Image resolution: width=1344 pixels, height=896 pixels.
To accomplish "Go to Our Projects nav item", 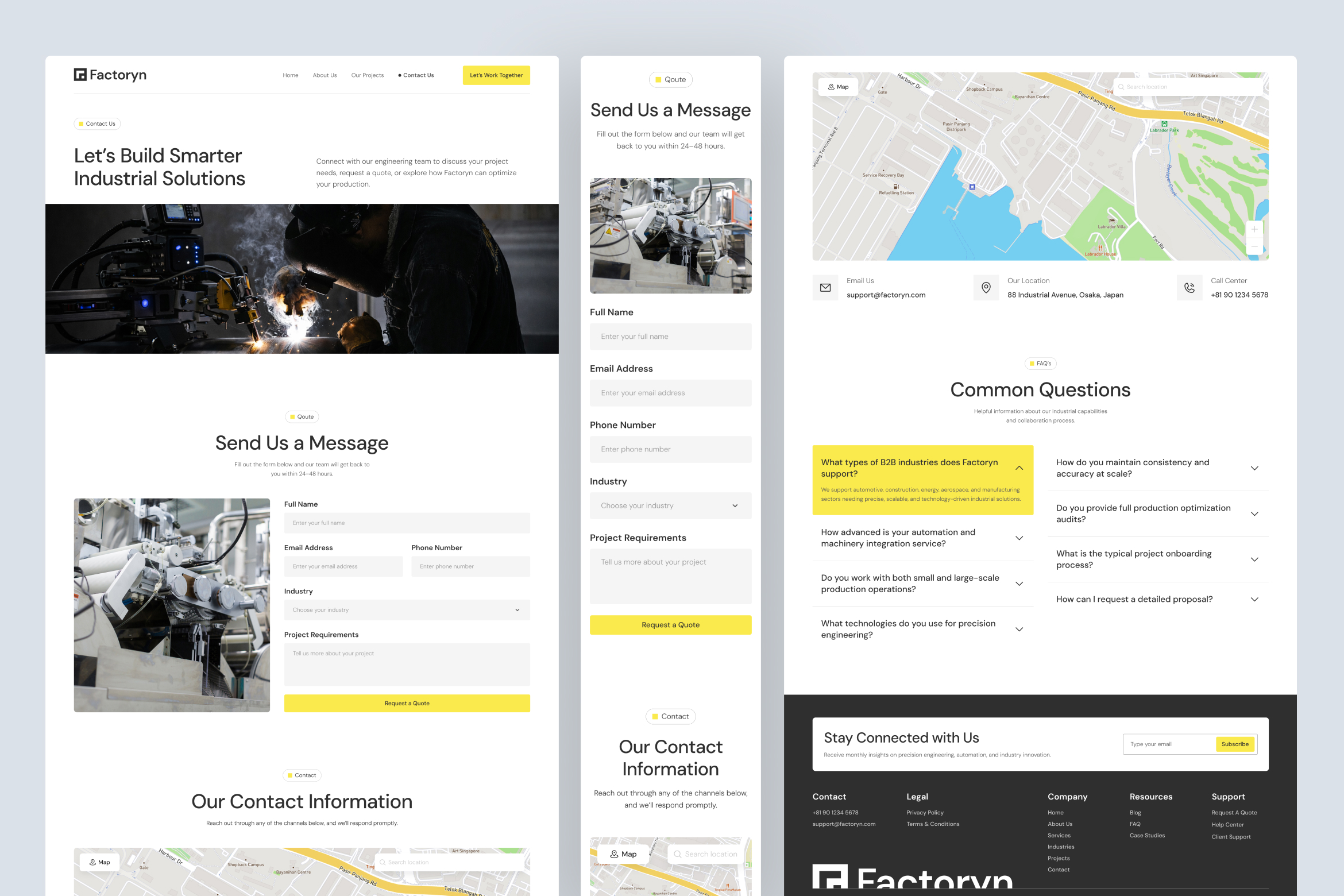I will pos(367,75).
